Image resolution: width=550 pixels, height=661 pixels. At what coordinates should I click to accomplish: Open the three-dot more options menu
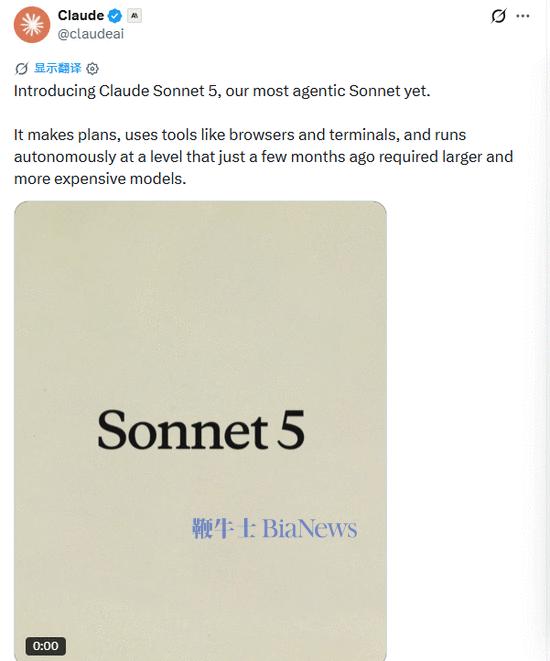(x=523, y=16)
